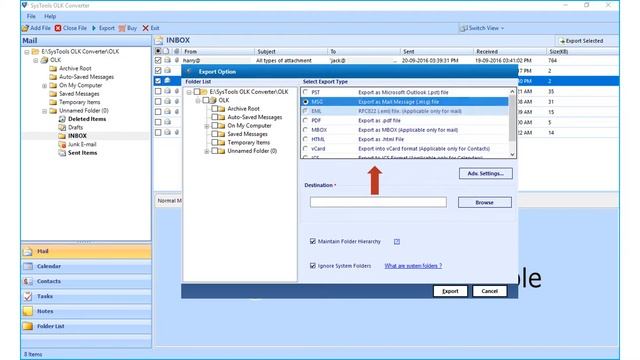Click the Buy cart icon

122,28
